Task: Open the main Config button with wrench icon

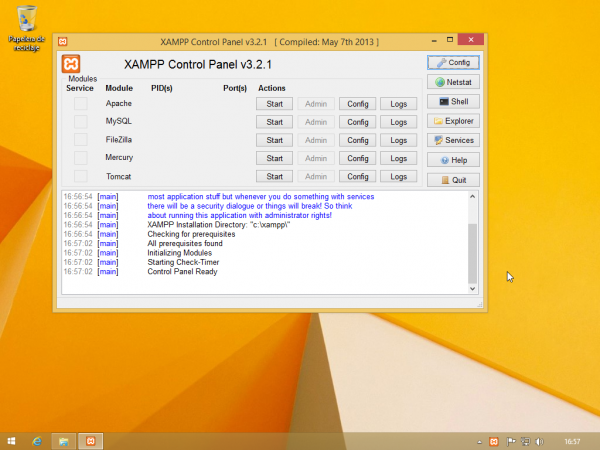Action: point(453,62)
